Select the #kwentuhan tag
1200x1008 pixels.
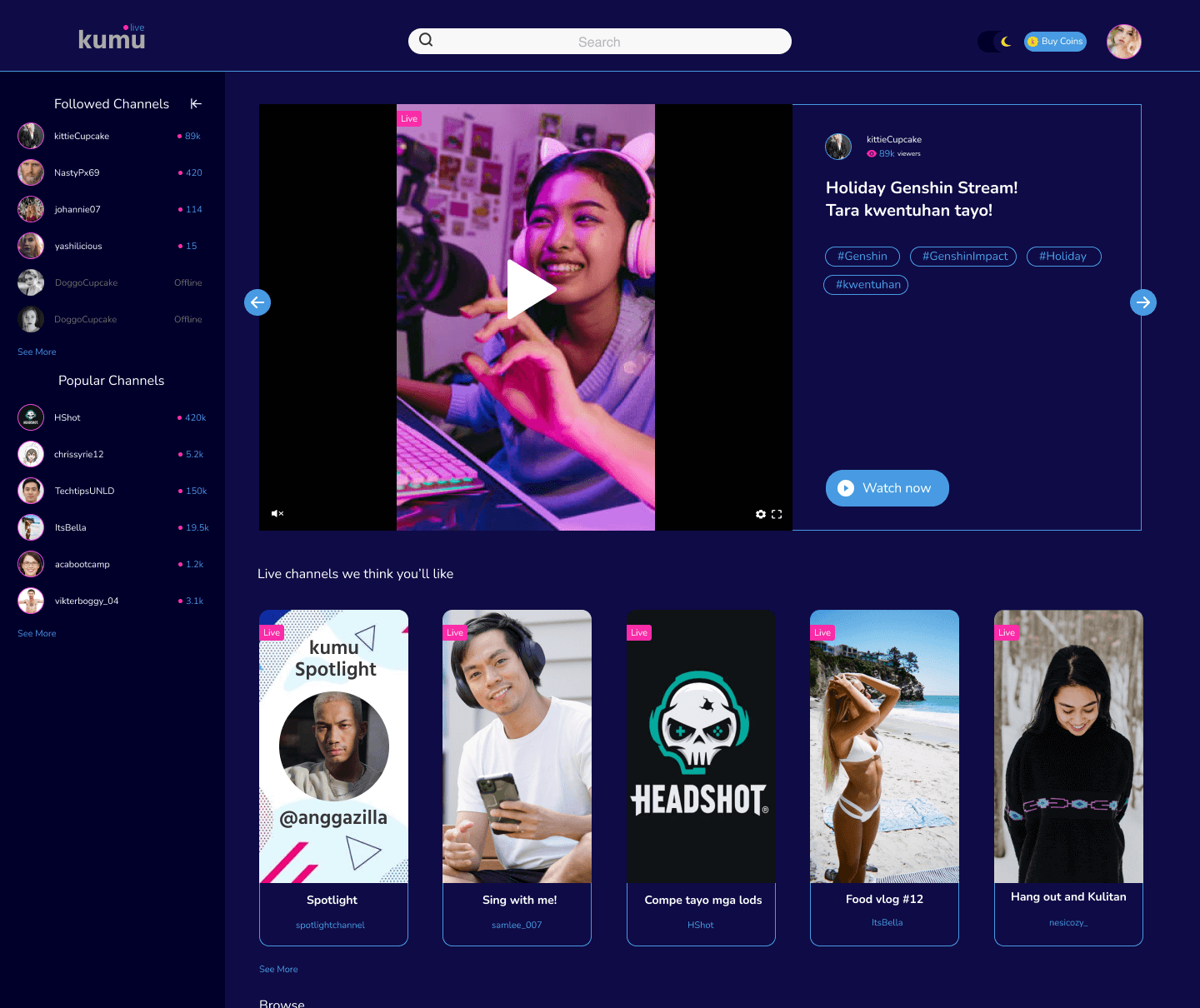866,285
